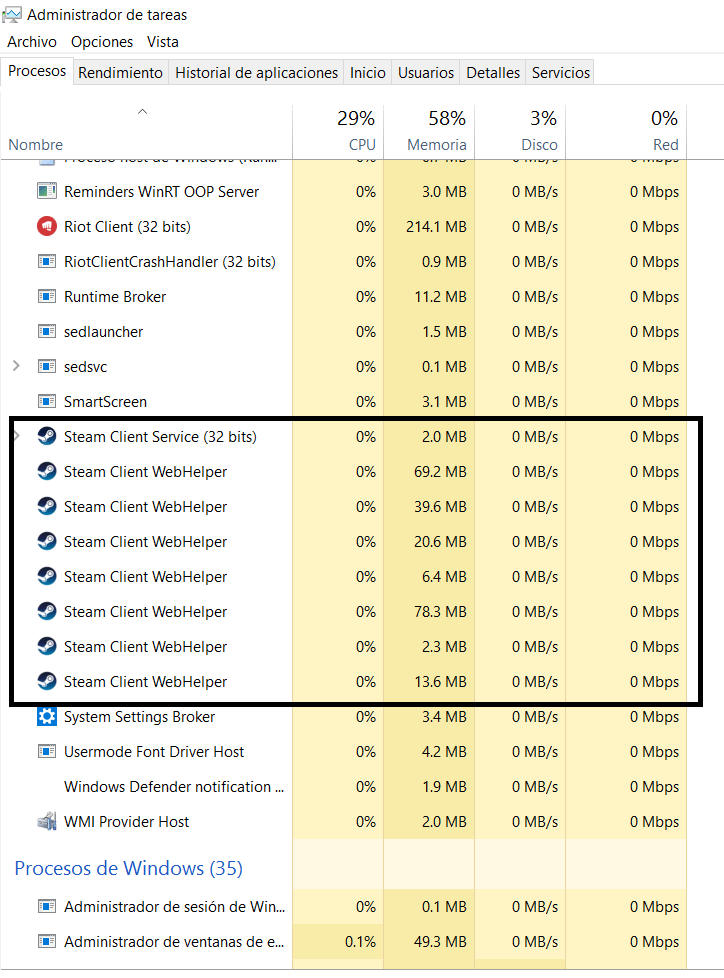
Task: Select the RiotClientCrashHandler (32 bits) name
Action: (x=170, y=261)
